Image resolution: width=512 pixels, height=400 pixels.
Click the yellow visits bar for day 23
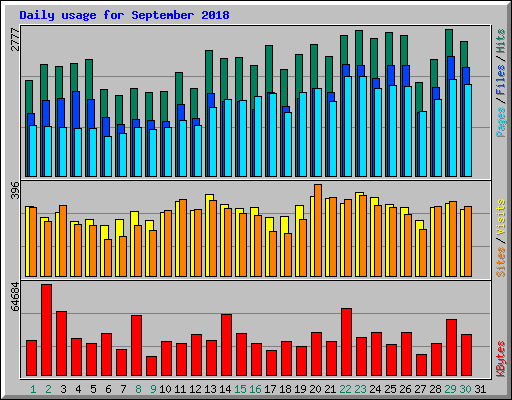pos(358,234)
